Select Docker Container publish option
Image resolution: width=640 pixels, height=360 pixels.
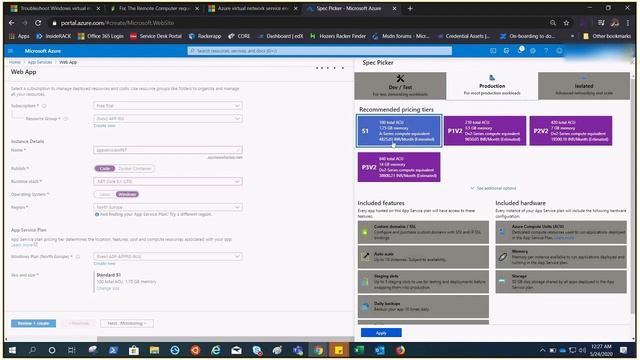(135, 169)
